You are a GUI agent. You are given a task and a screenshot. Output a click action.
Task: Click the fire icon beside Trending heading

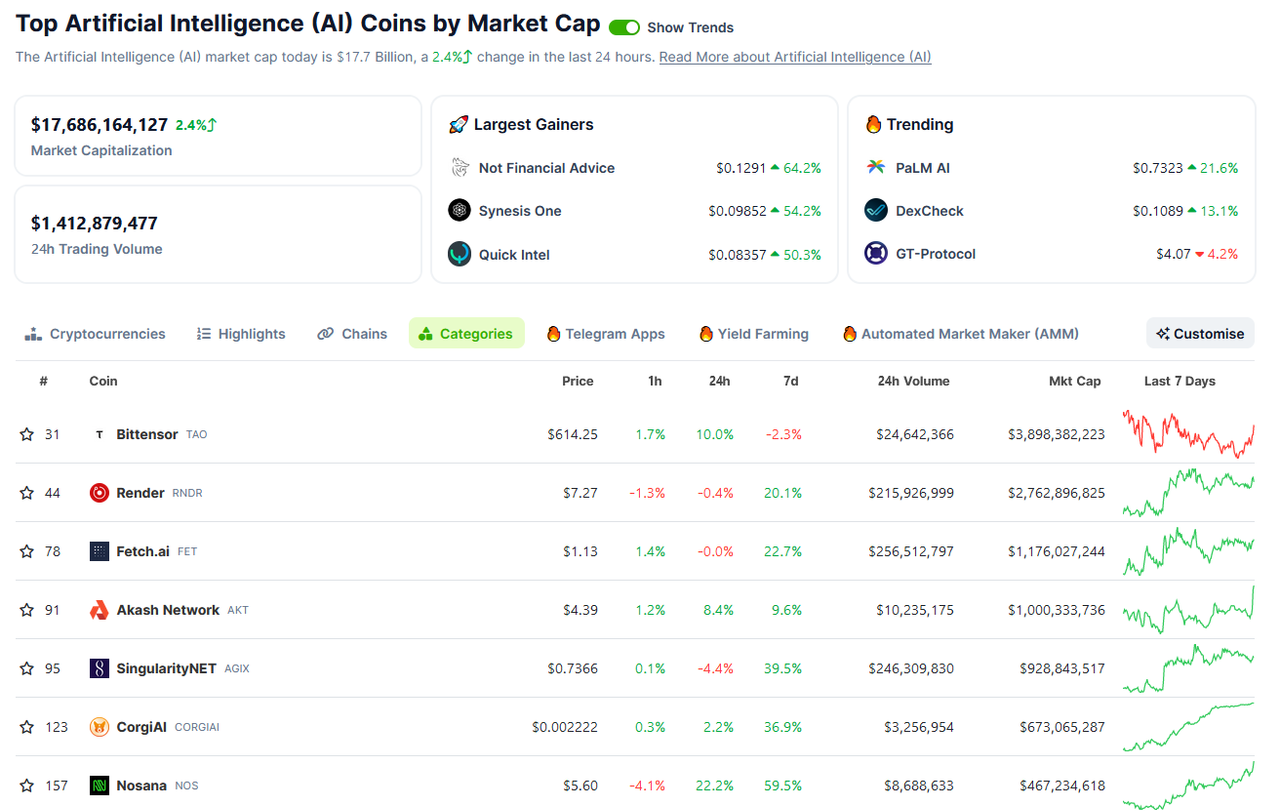pos(874,124)
